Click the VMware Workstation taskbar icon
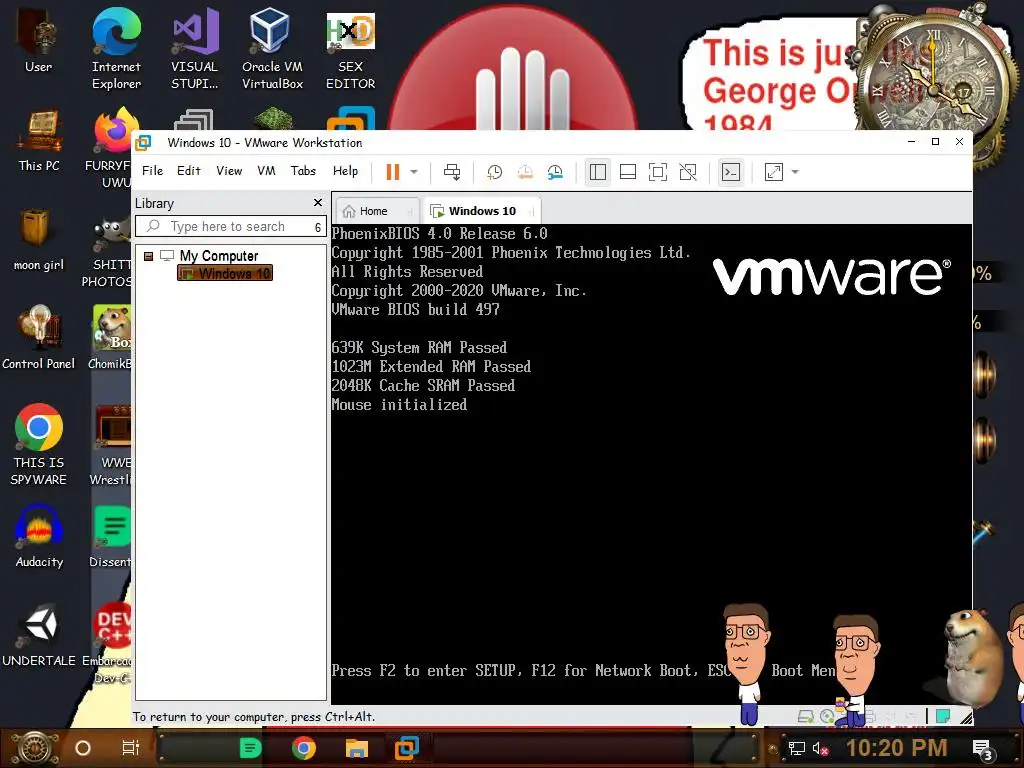 point(407,748)
